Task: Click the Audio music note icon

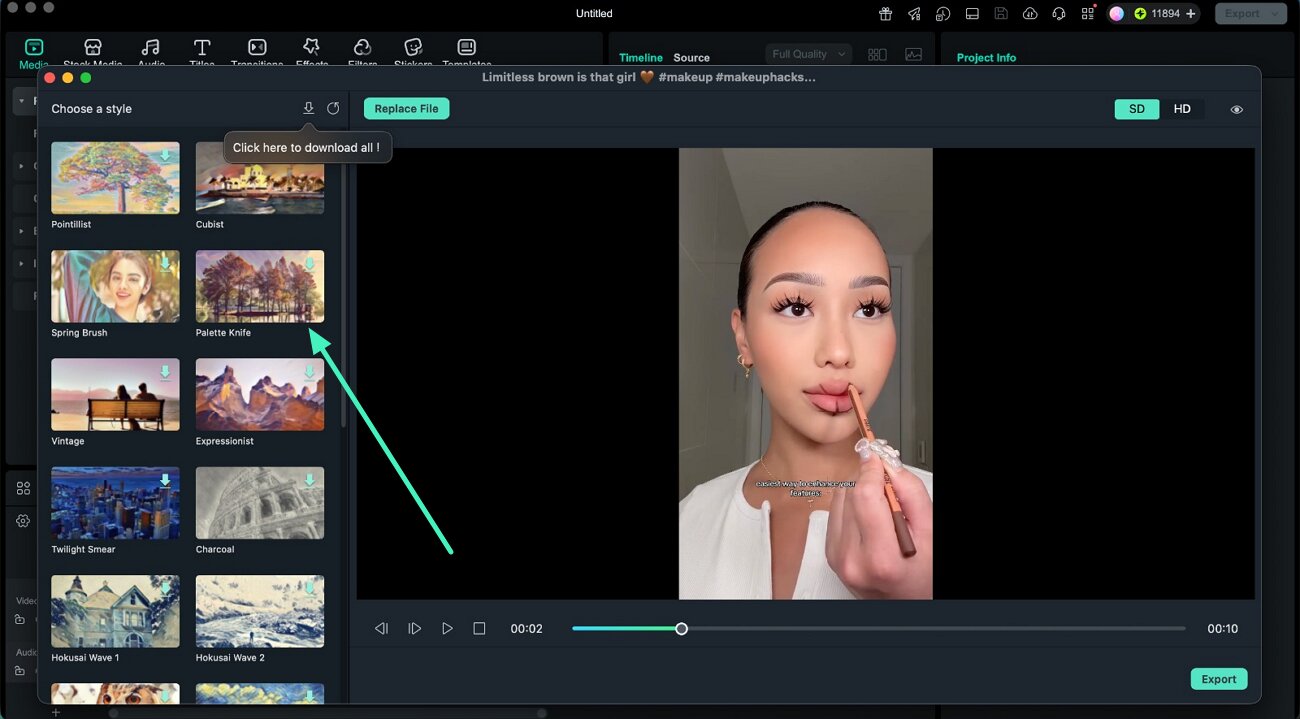Action: tap(151, 47)
